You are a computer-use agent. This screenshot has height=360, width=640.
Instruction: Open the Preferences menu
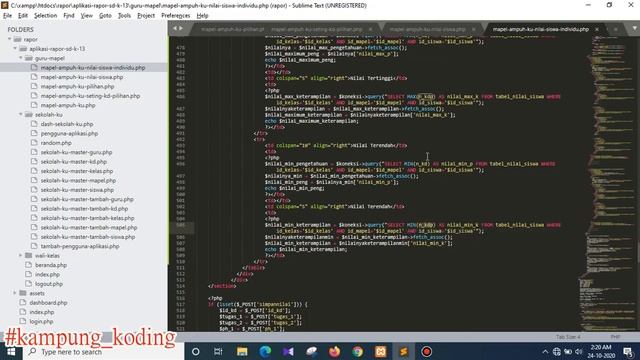176,16
